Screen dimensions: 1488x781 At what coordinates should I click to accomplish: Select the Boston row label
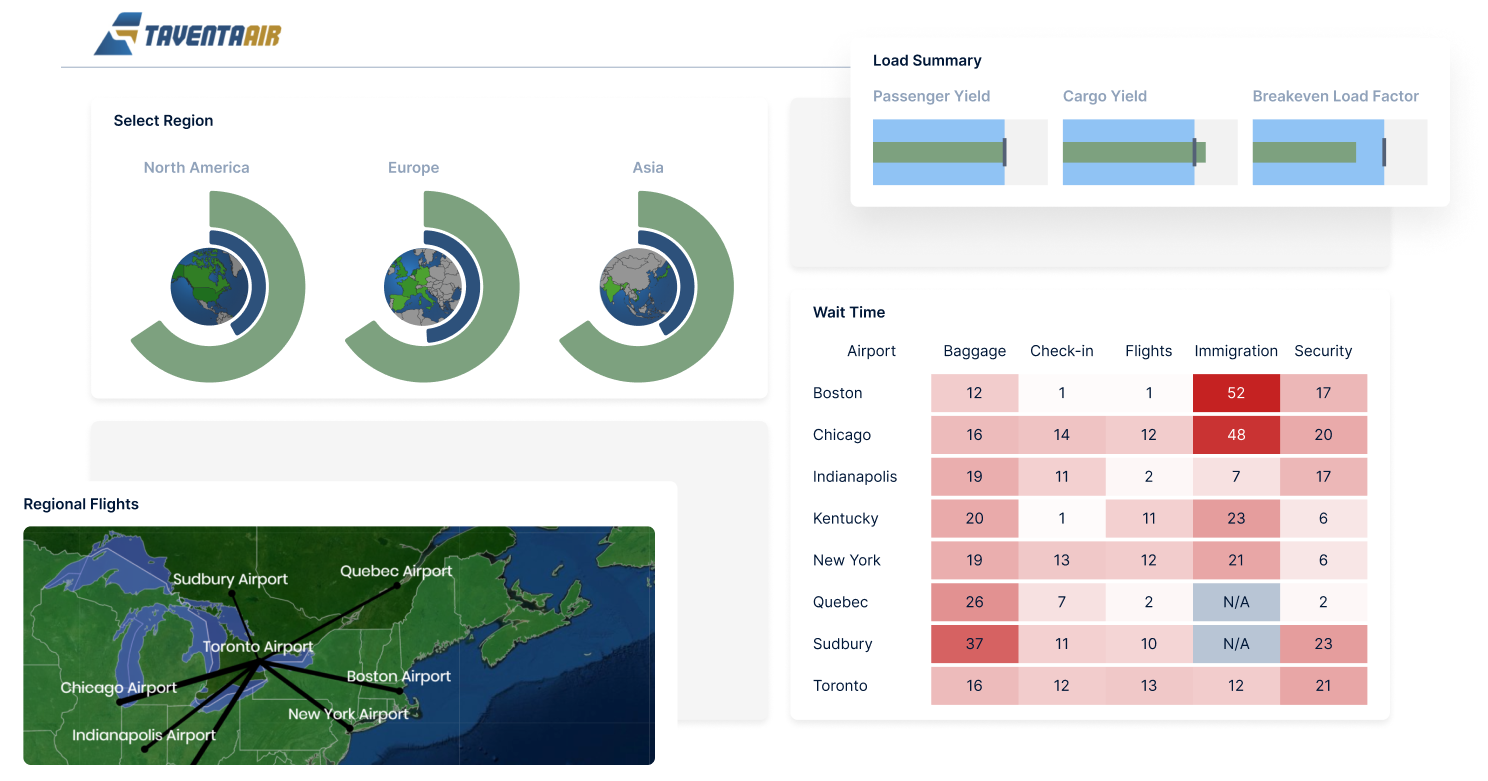point(837,393)
